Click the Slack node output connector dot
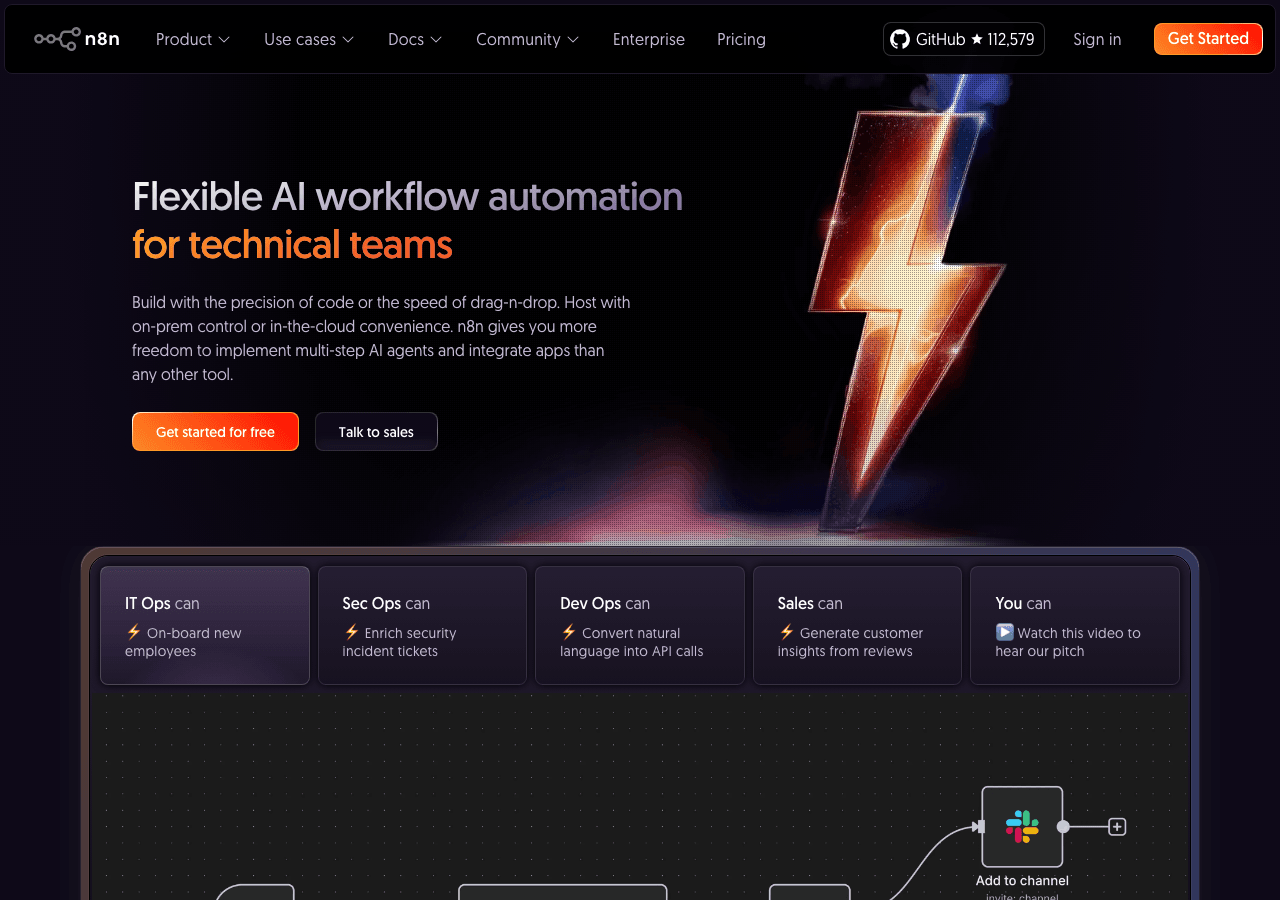The width and height of the screenshot is (1280, 900). 1063,827
